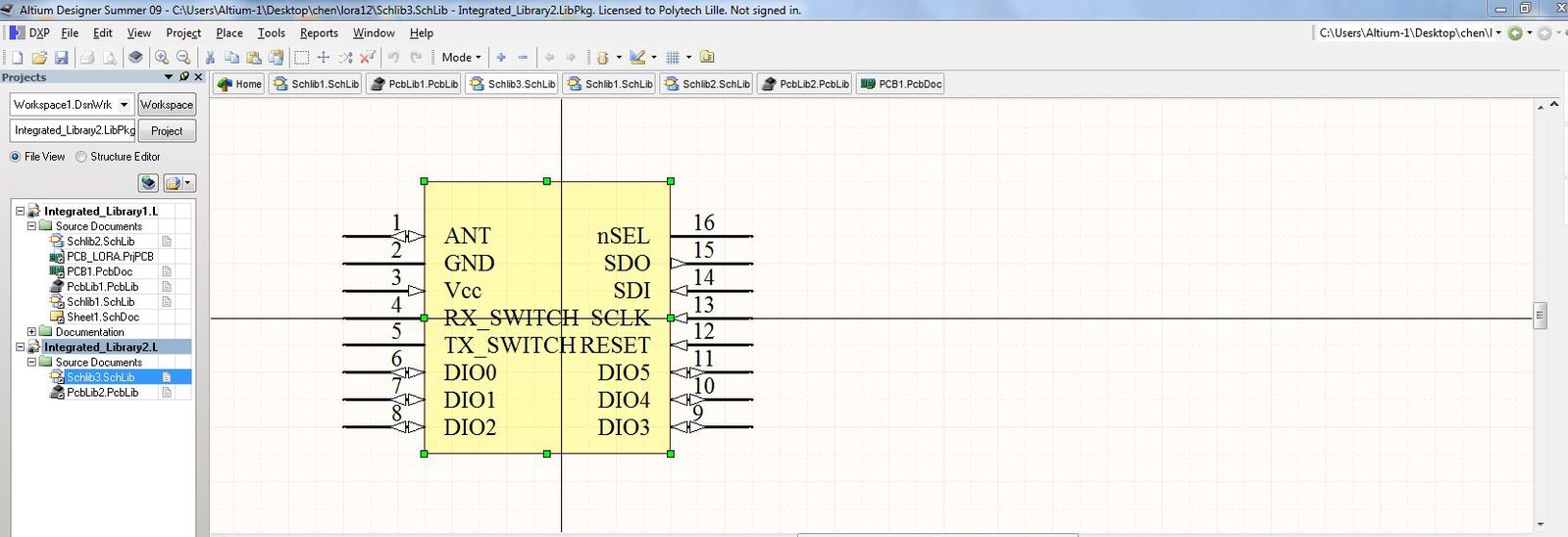1568x537 pixels.
Task: Click the Save floppy disk icon
Action: tap(61, 58)
